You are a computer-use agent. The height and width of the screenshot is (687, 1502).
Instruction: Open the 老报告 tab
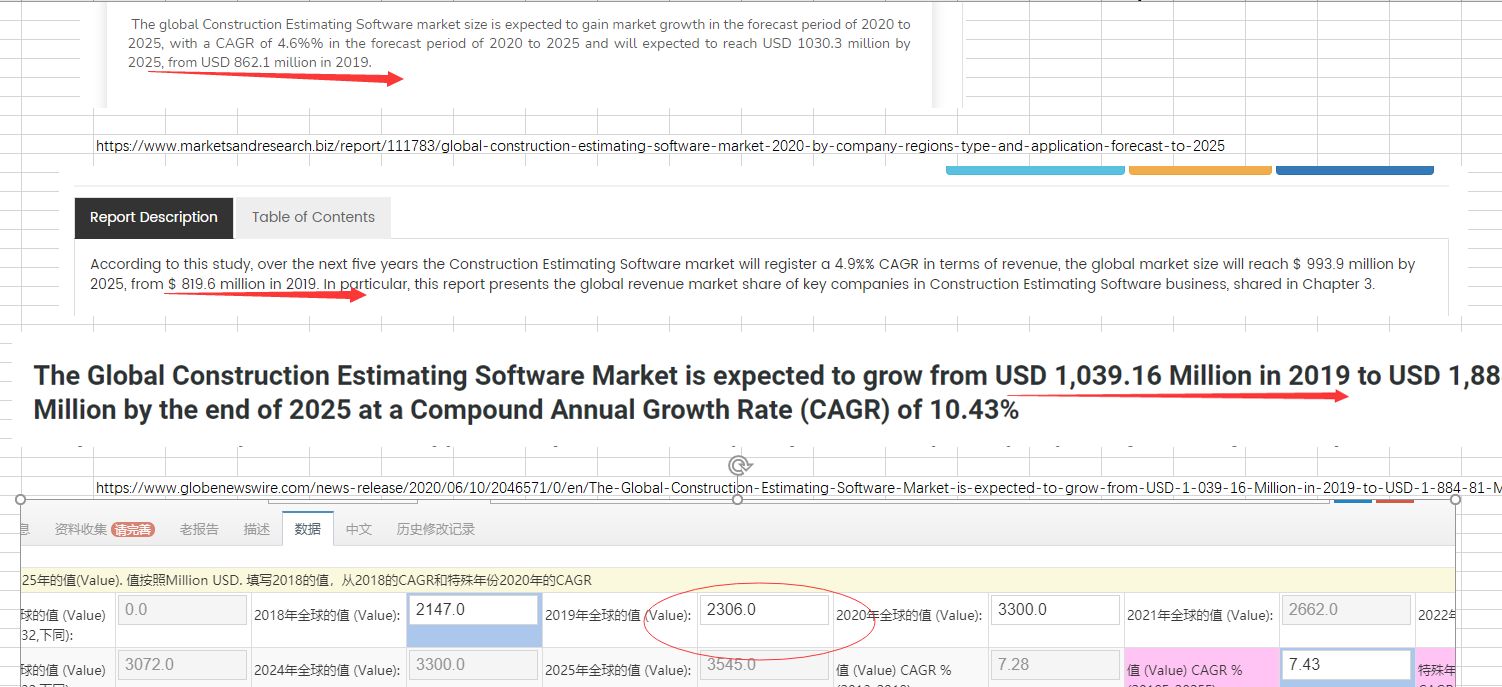pyautogui.click(x=199, y=529)
